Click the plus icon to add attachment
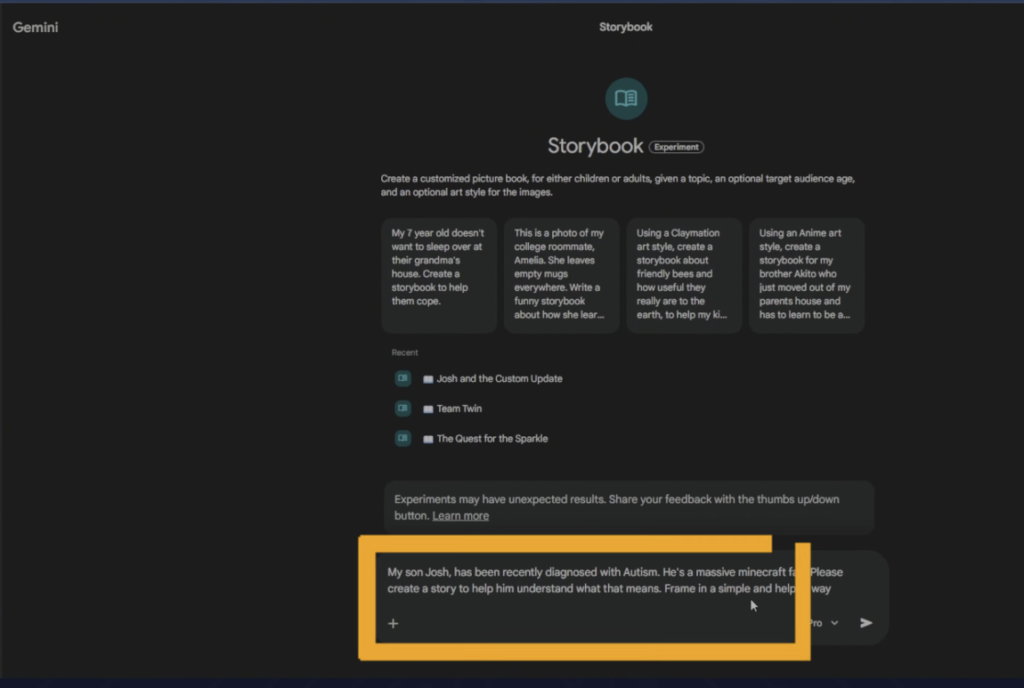1024x688 pixels. click(x=393, y=623)
